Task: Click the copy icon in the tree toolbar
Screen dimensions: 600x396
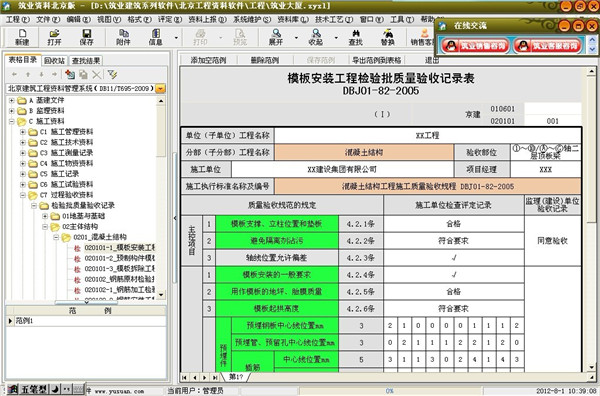Action: 83,74
